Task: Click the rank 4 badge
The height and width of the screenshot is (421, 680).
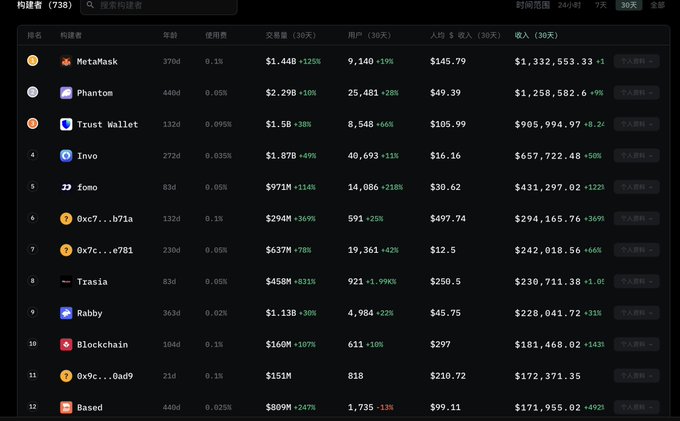Action: (33, 155)
